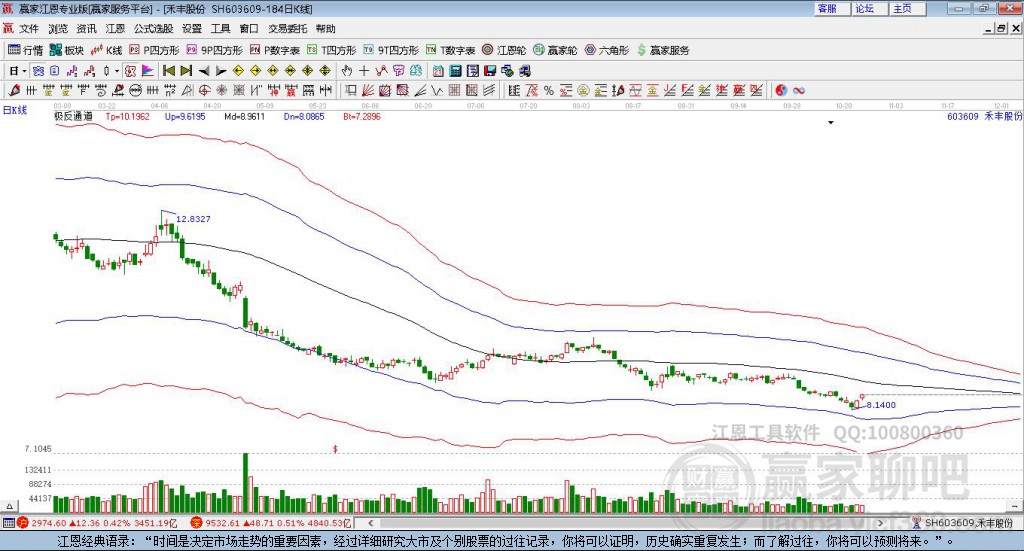Screen dimensions: 1024x551
Task: Click the small triangle beside volume pane
Action: click(9, 506)
